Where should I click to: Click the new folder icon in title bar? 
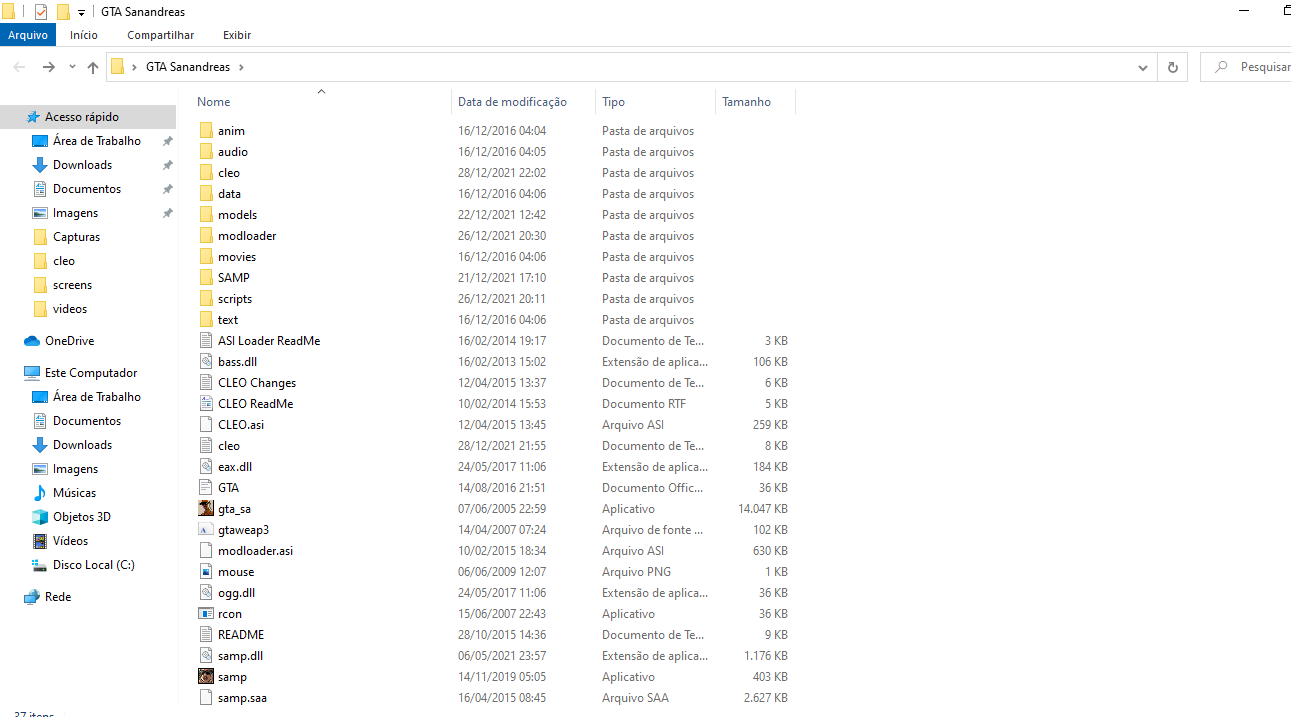click(x=63, y=12)
